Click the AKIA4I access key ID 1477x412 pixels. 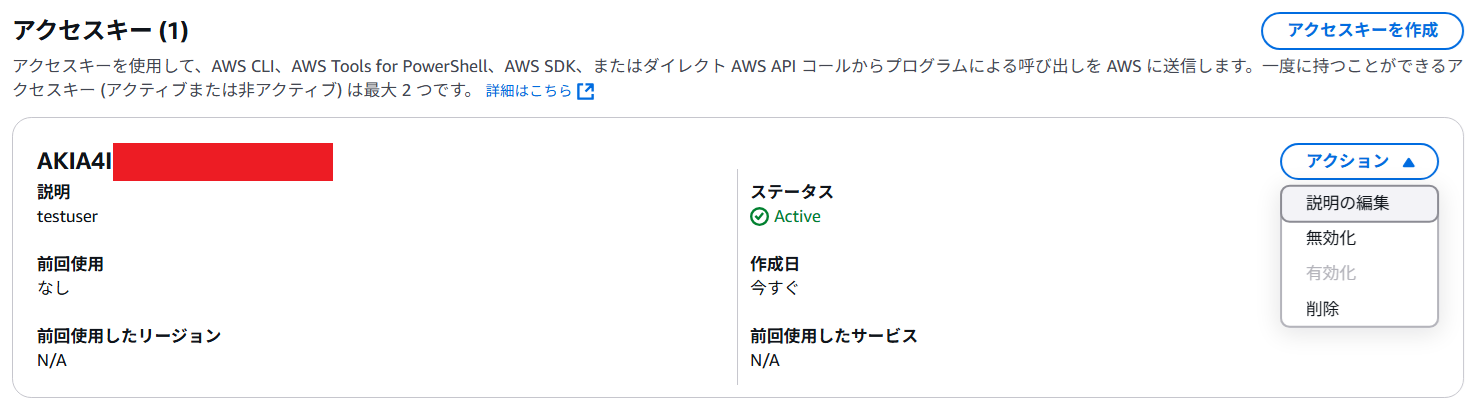[74, 161]
